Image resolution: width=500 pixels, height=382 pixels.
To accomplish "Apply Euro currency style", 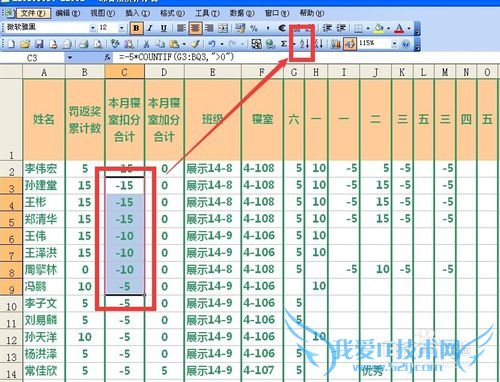I will 282,28.
